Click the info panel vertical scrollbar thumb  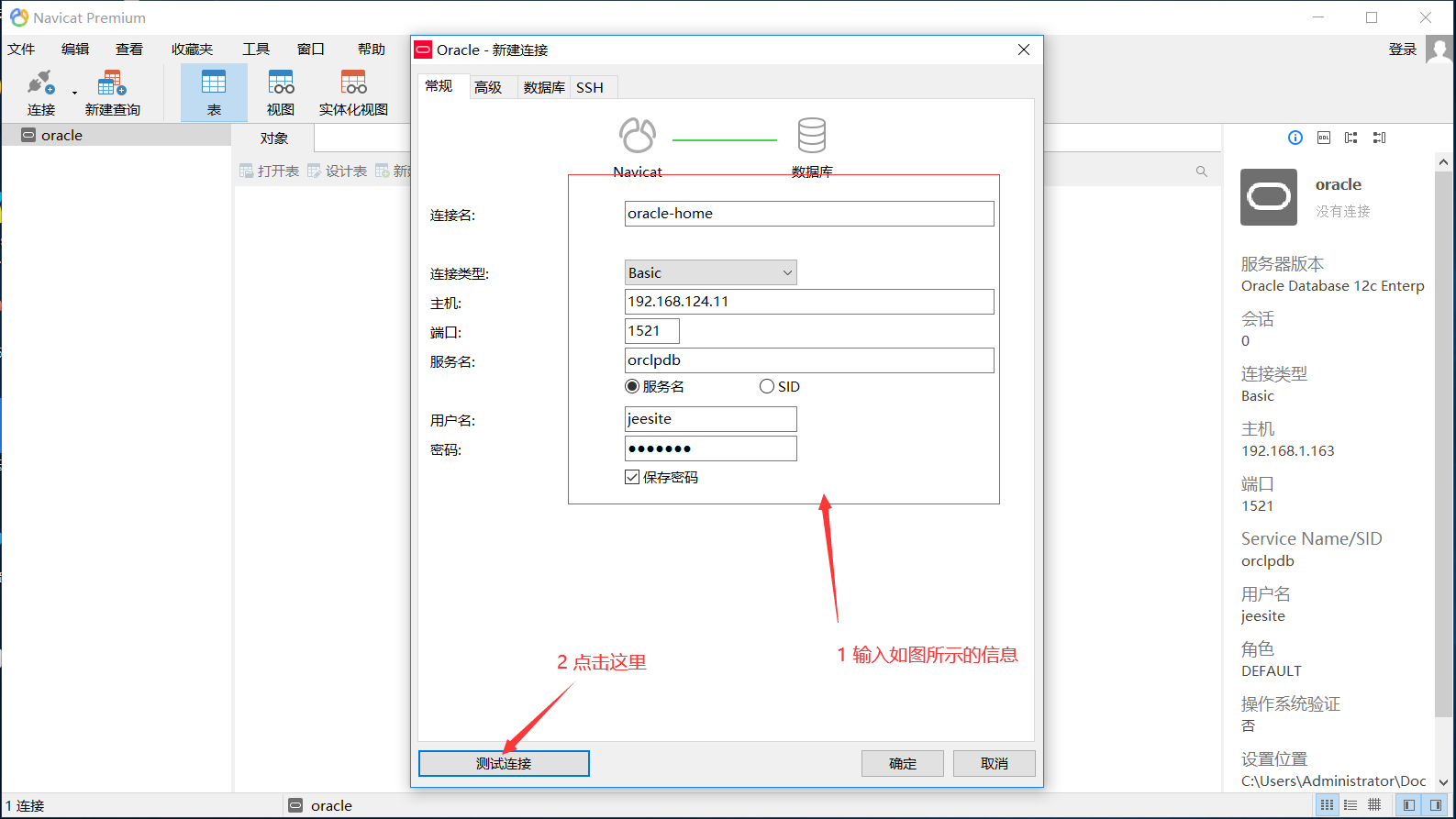(x=1443, y=444)
